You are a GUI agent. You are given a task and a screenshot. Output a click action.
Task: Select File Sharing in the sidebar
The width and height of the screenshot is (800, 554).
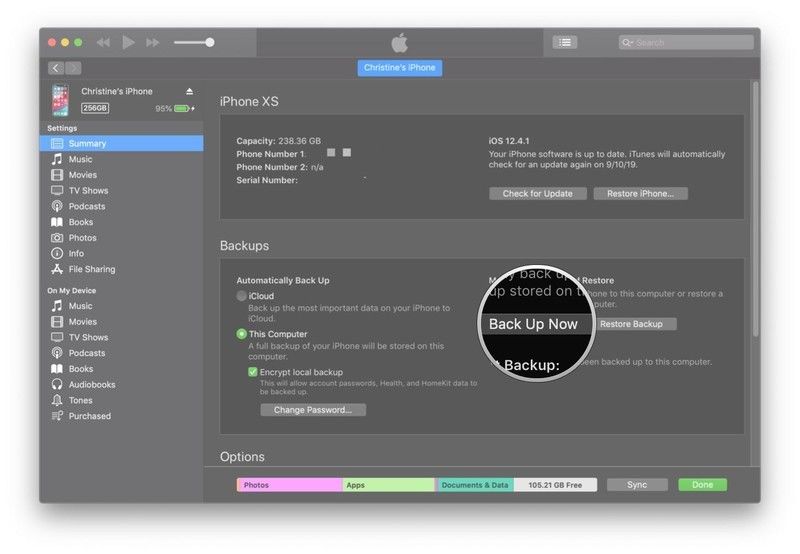pyautogui.click(x=91, y=269)
